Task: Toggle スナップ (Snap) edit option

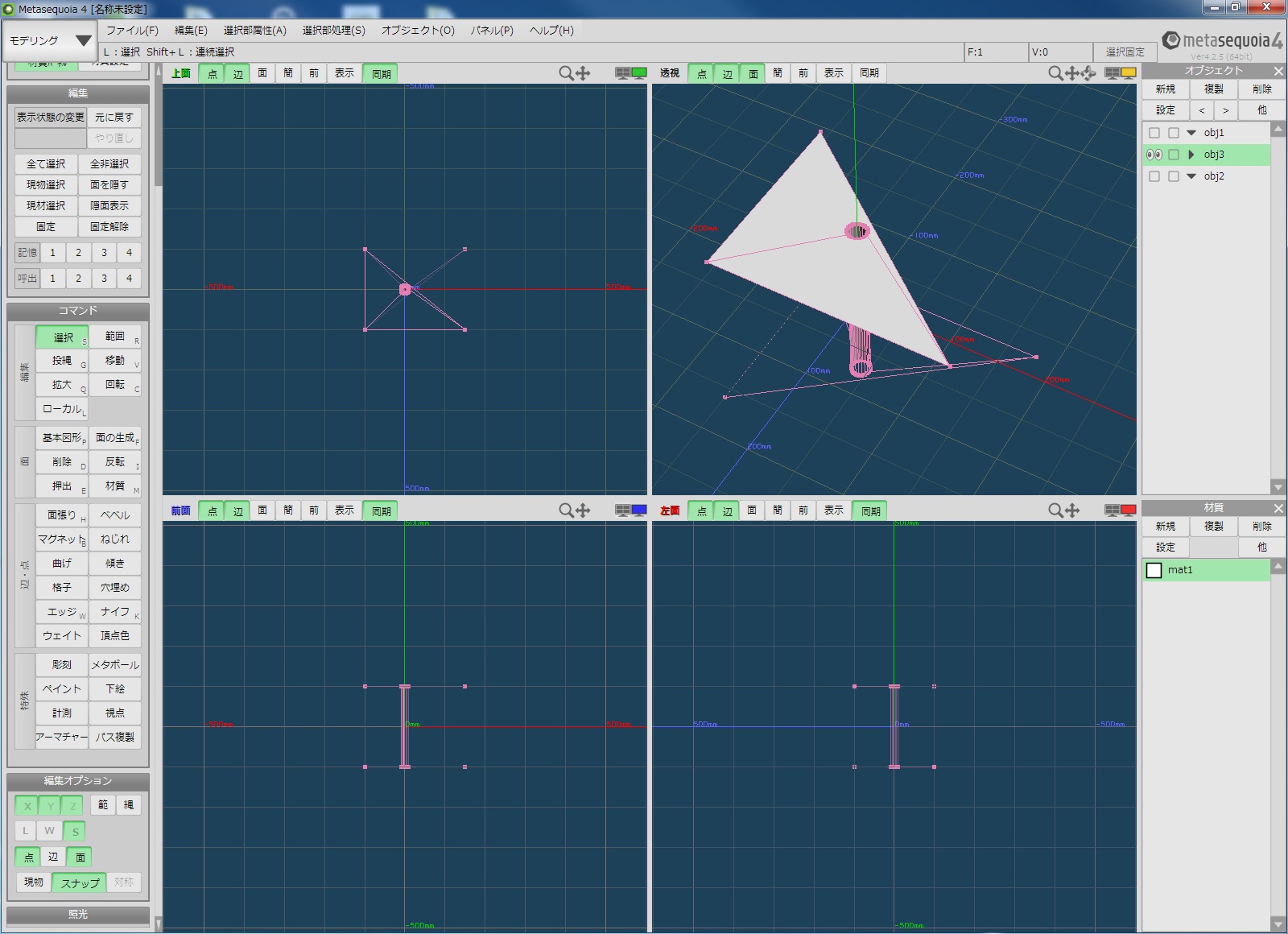Action: [x=80, y=883]
